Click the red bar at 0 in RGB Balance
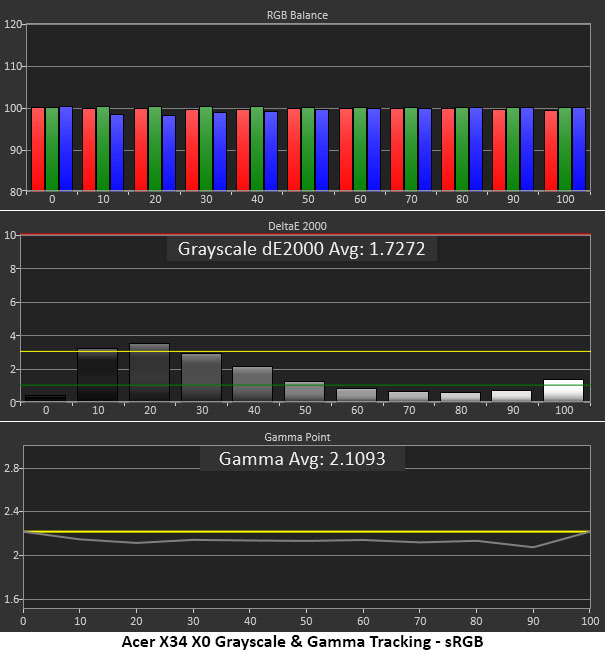The height and width of the screenshot is (652, 605). [x=38, y=149]
